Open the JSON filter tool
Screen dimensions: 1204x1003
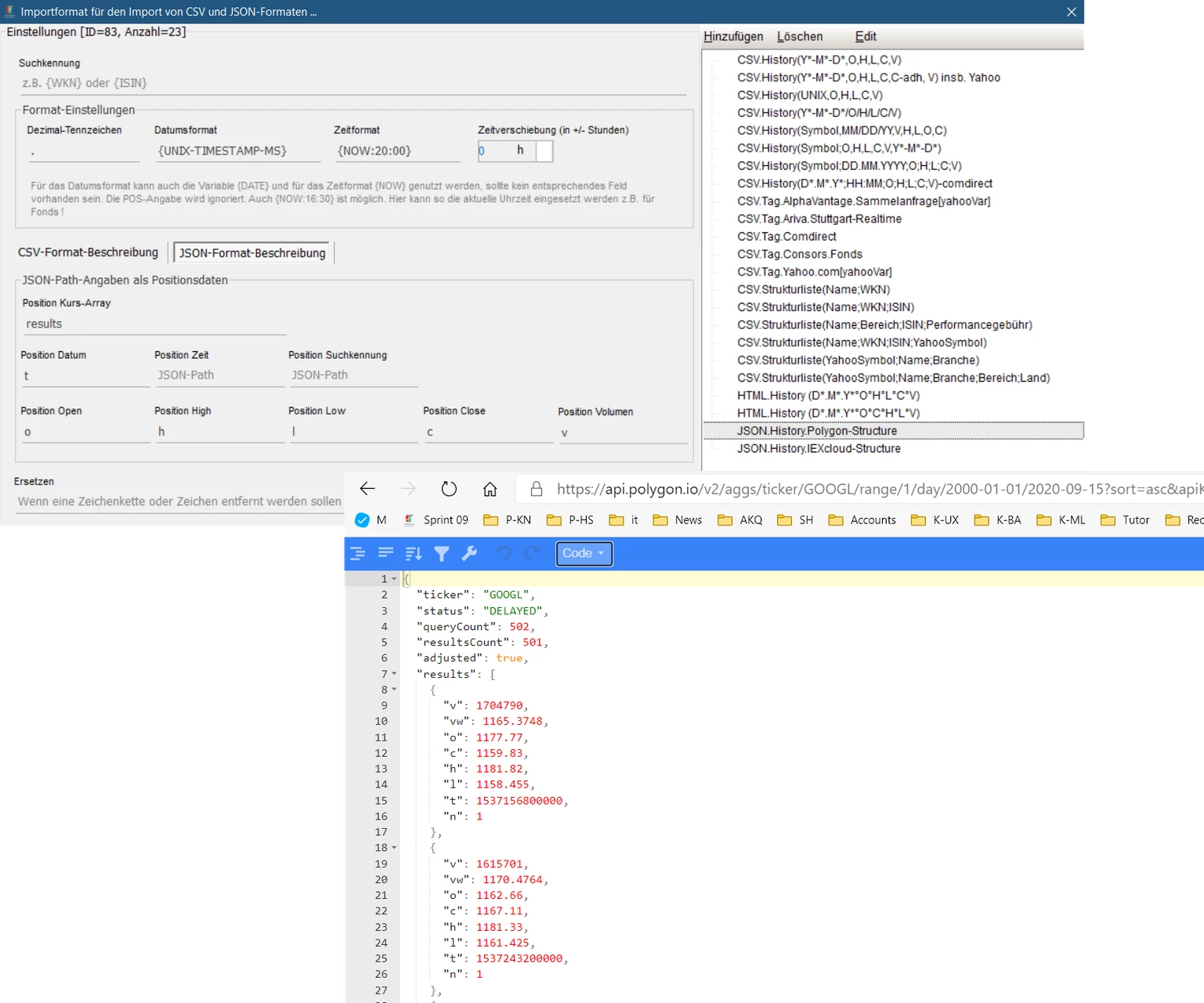[442, 553]
